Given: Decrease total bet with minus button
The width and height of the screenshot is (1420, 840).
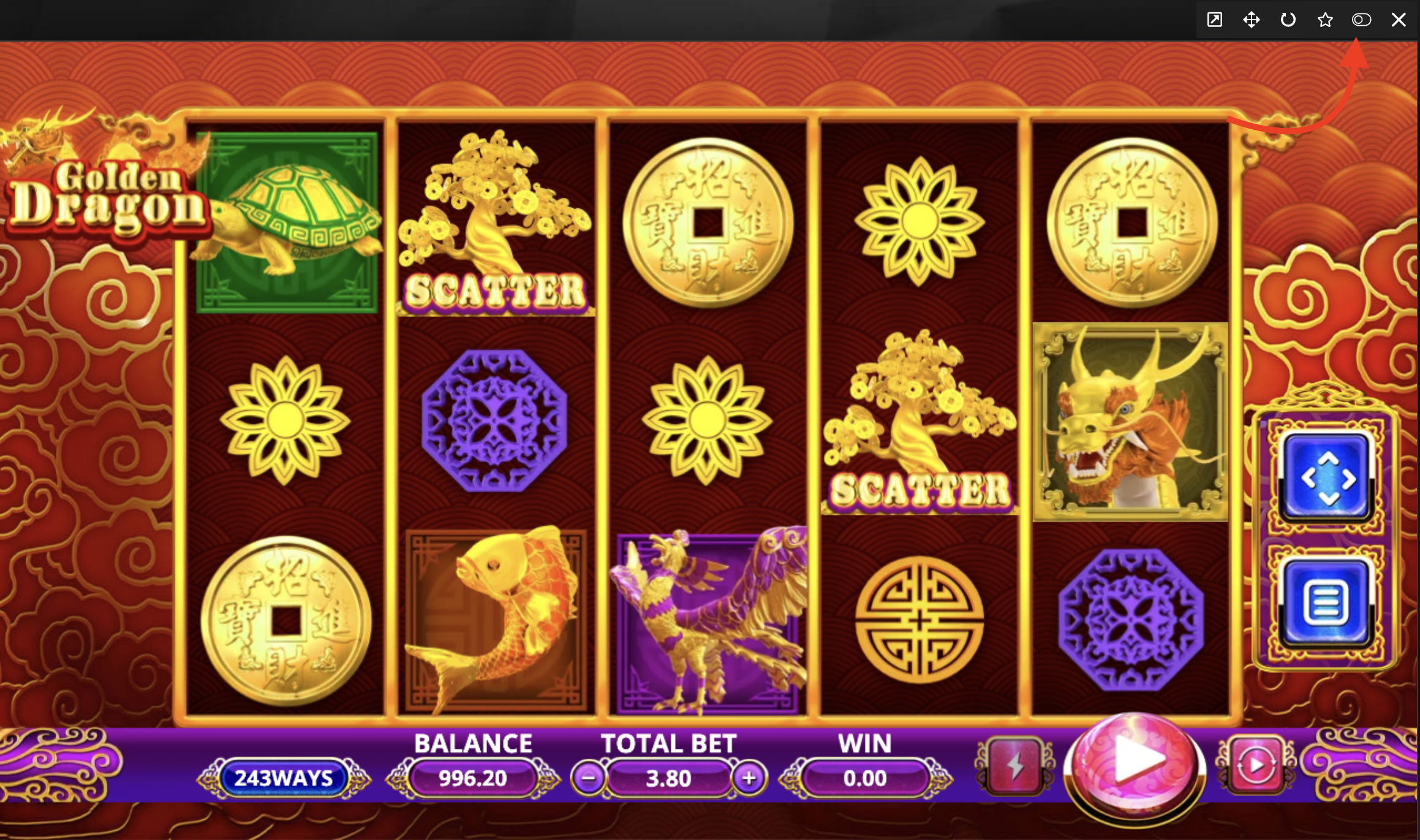Looking at the screenshot, I should click(588, 779).
